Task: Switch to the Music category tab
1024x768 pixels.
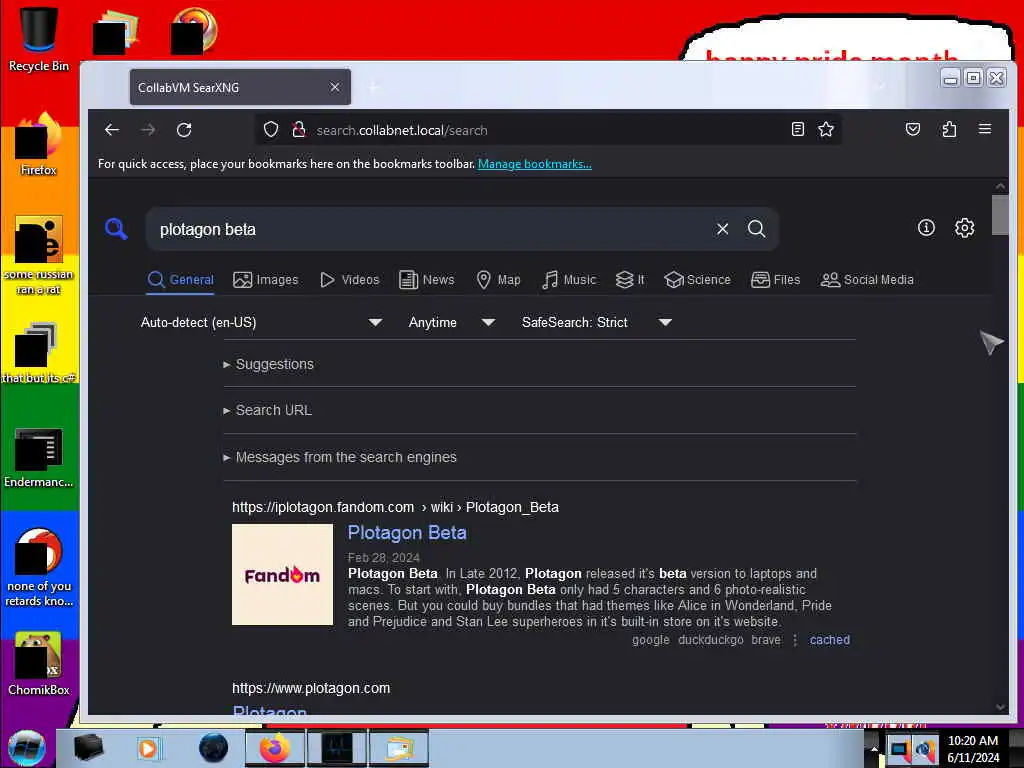Action: point(569,280)
